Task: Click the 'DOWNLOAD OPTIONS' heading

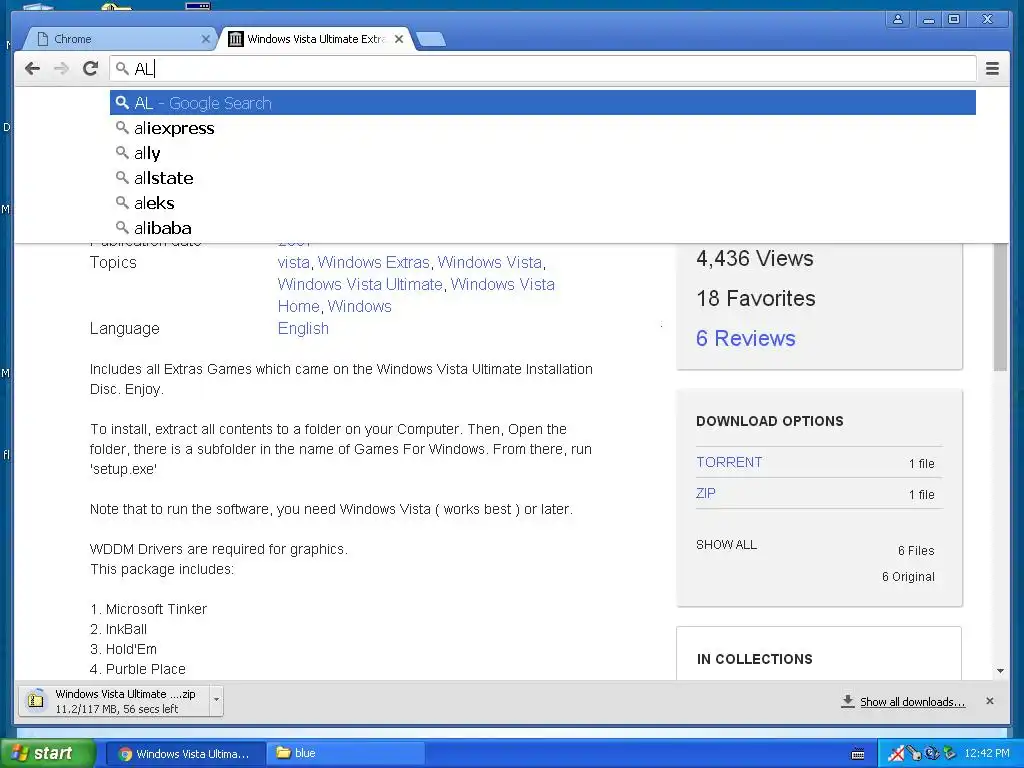Action: click(x=769, y=421)
